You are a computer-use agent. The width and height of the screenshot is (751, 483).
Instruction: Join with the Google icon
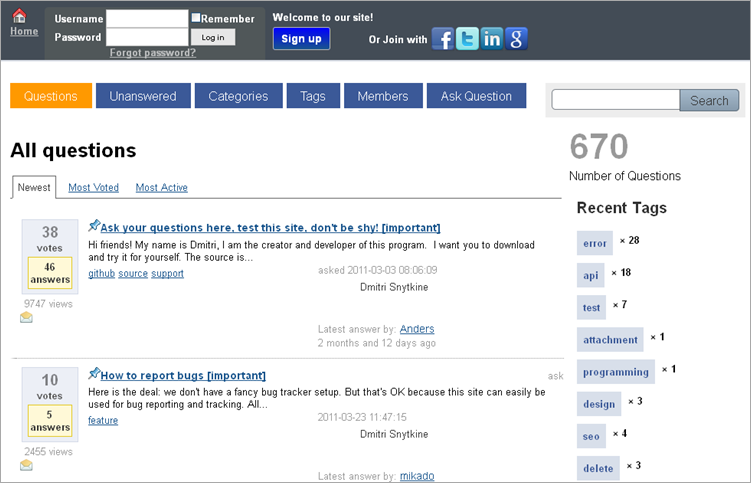[516, 39]
